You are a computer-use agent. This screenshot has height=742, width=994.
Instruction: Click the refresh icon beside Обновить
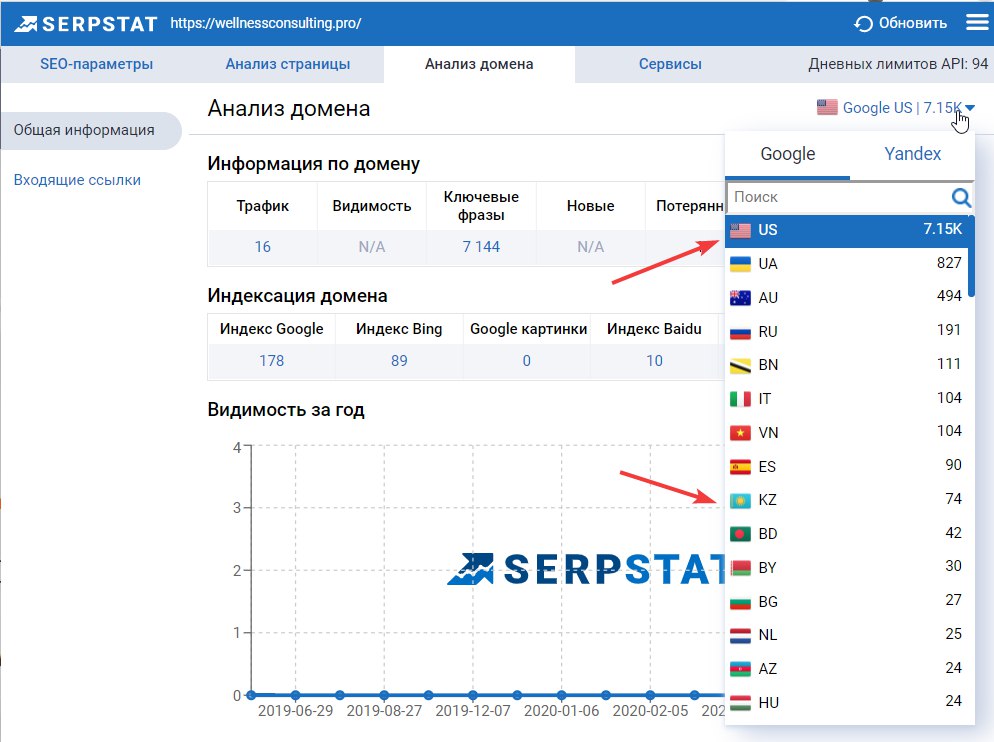pyautogui.click(x=863, y=23)
